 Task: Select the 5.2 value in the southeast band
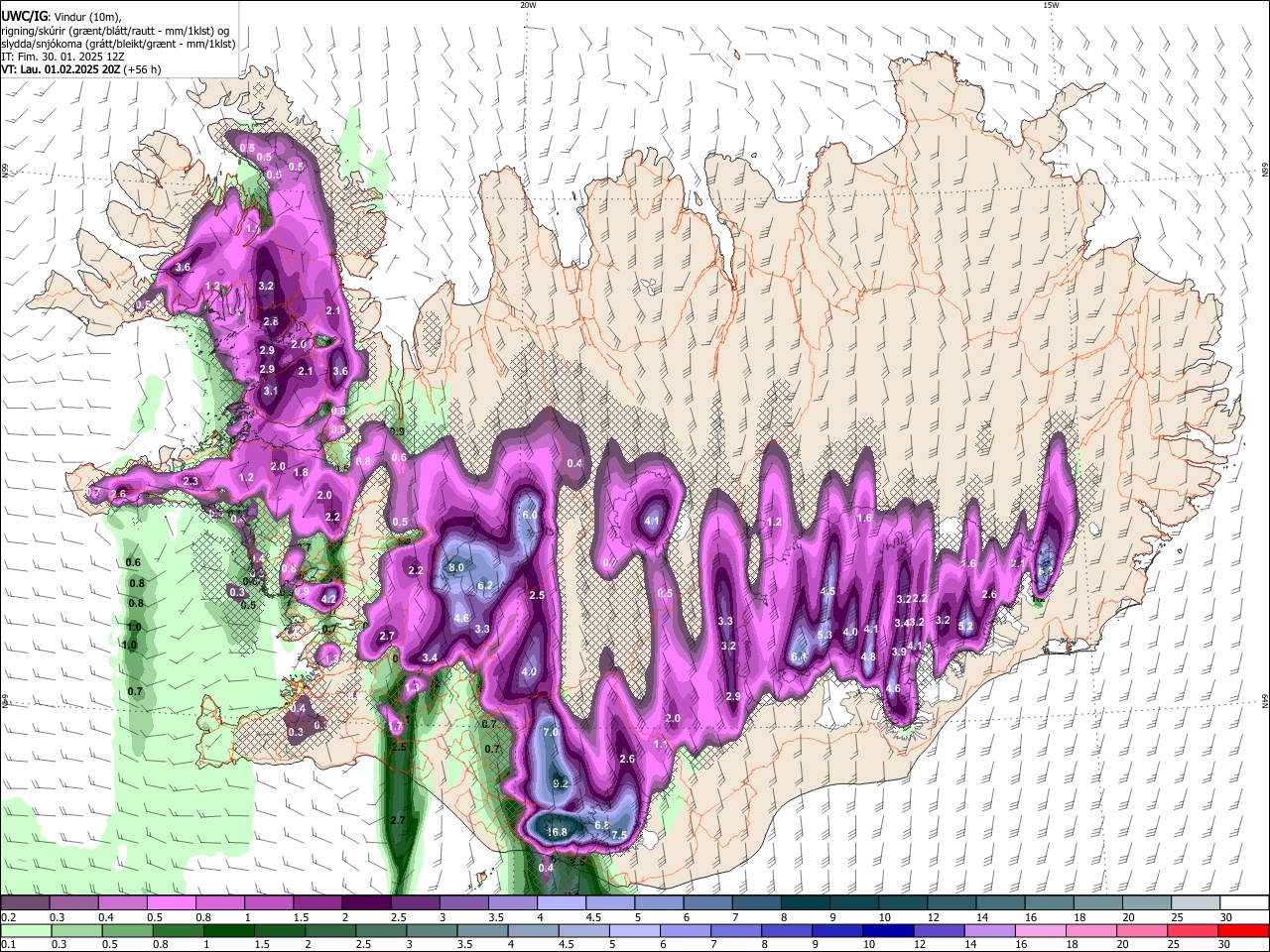tap(965, 627)
